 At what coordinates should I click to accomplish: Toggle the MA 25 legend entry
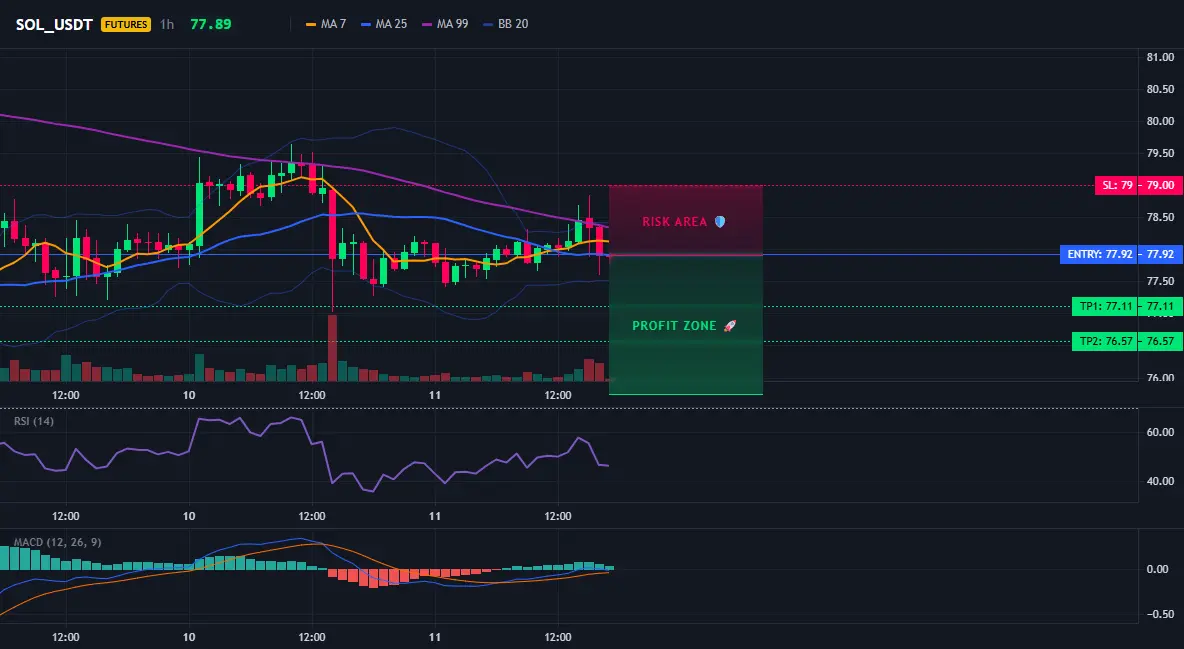(x=384, y=24)
